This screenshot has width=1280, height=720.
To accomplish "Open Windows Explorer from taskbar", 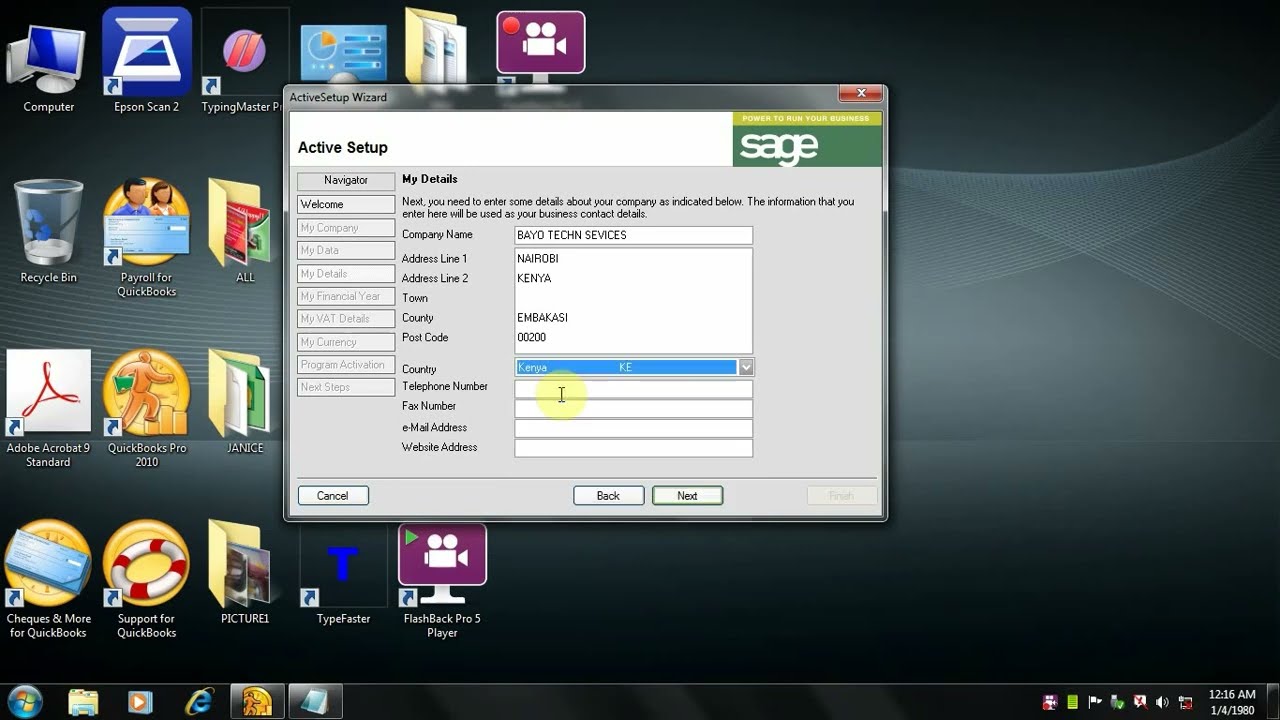I will (x=84, y=702).
